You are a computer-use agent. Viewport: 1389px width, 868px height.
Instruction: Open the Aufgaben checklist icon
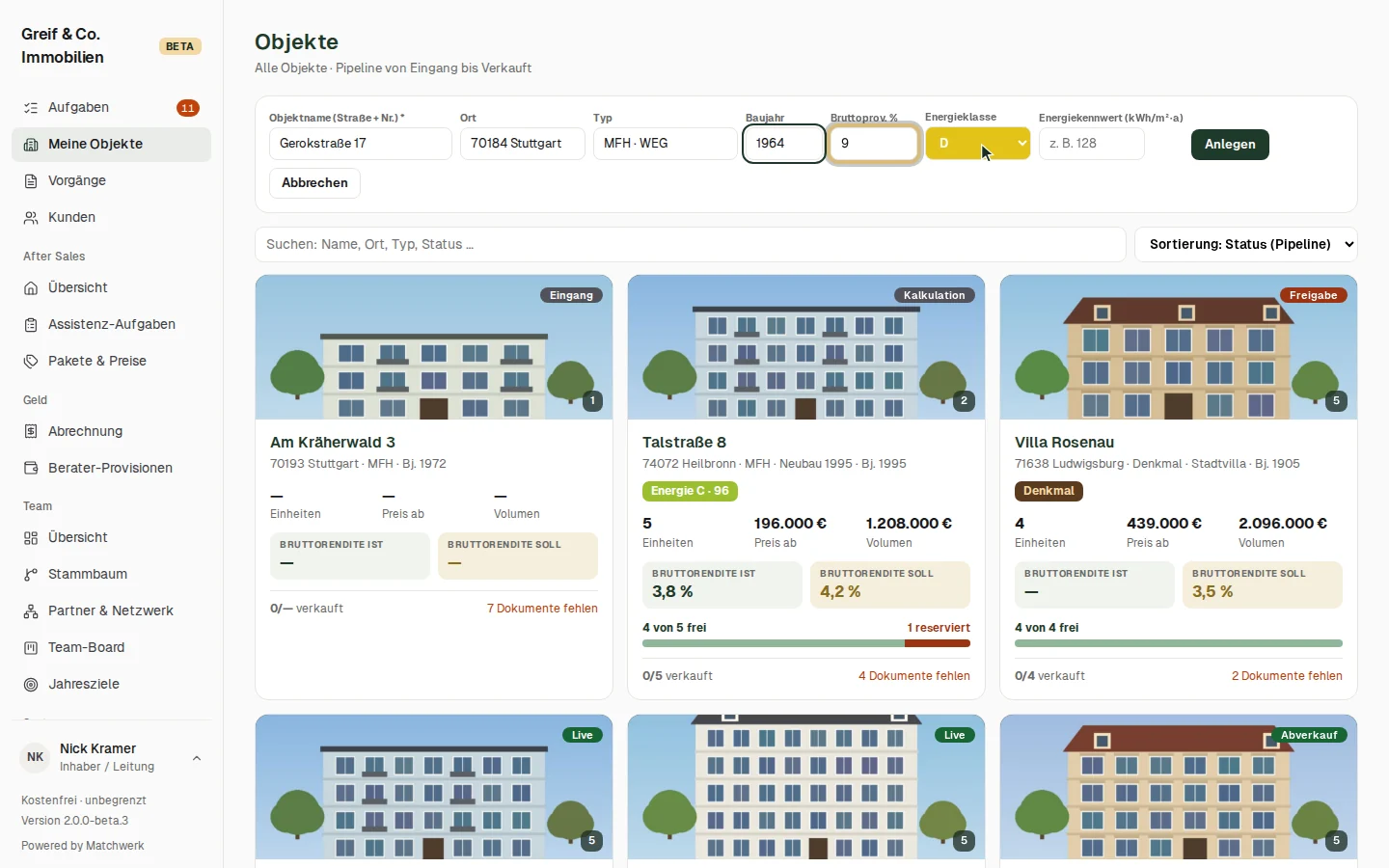click(x=31, y=108)
